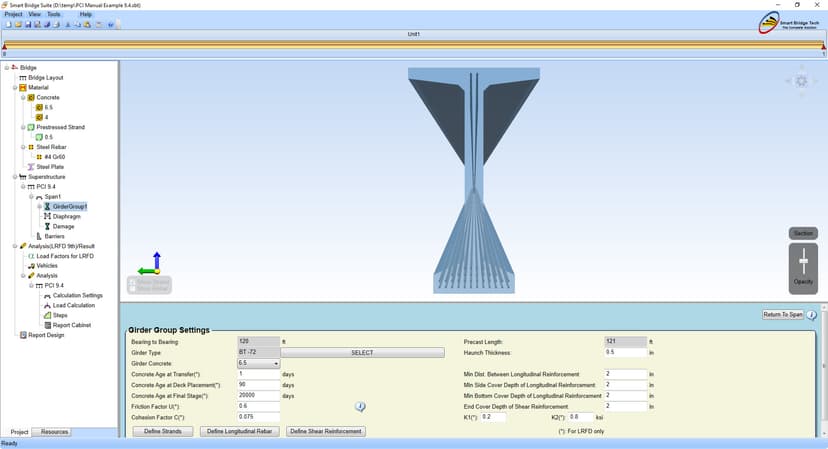Click the Concrete material icon
Image resolution: width=828 pixels, height=449 pixels.
(x=31, y=98)
